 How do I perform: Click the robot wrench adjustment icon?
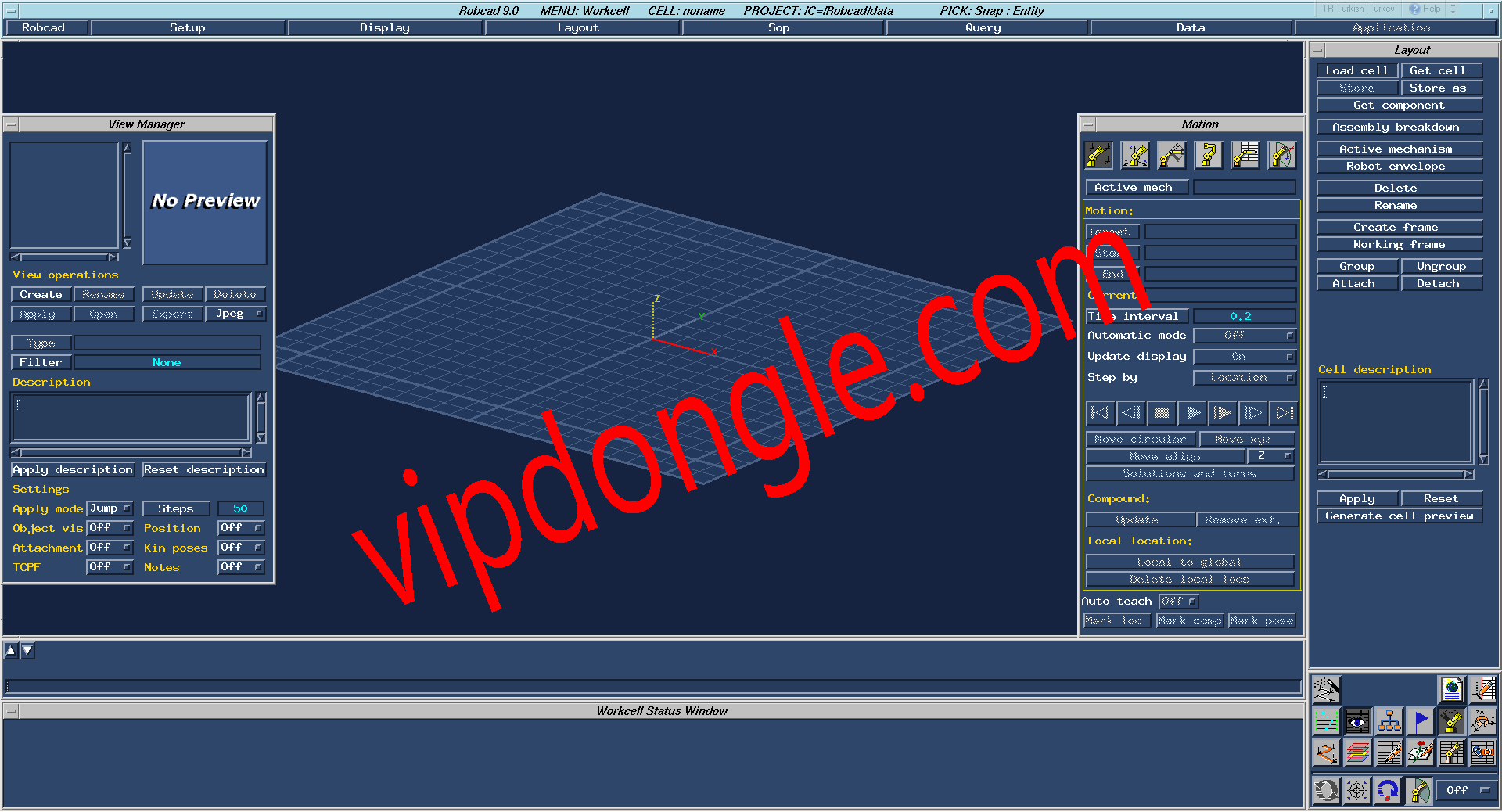[x=1171, y=155]
